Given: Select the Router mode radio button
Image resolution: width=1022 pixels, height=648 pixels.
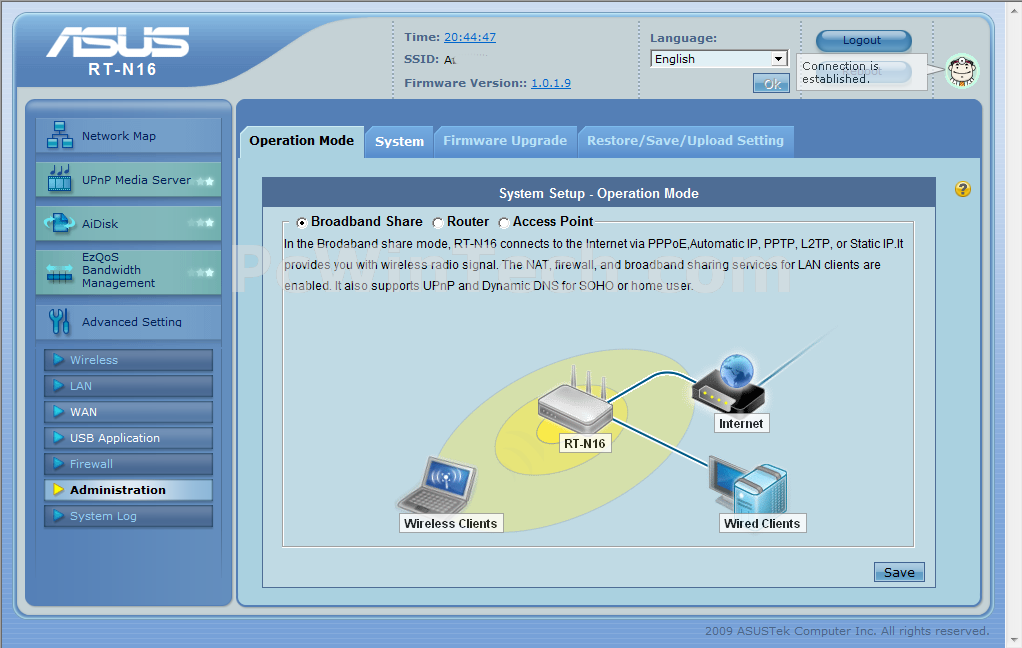Looking at the screenshot, I should tap(438, 223).
